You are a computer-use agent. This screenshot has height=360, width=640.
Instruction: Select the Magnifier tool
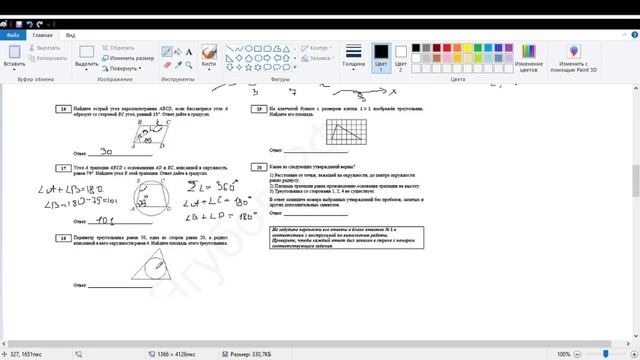click(x=189, y=65)
